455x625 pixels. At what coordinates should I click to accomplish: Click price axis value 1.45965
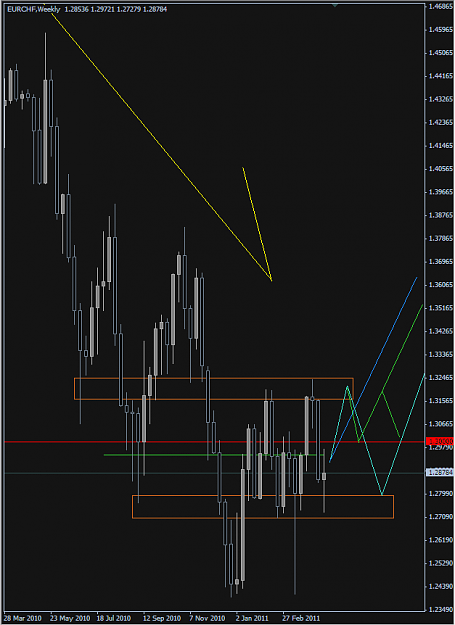click(441, 29)
